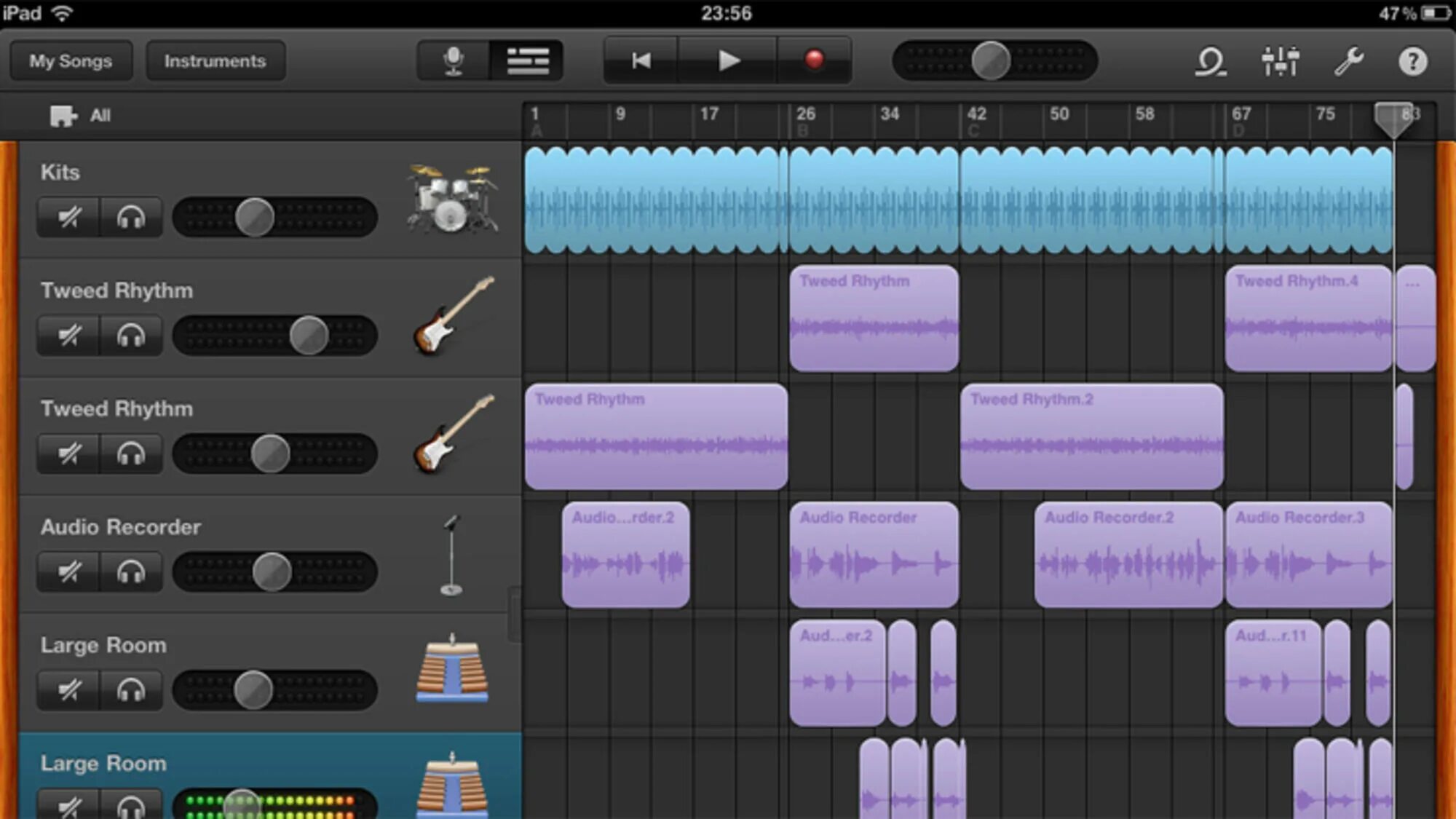Tap the microphone stand icon on Audio Recorder
This screenshot has width=1456, height=819.
pos(452,555)
